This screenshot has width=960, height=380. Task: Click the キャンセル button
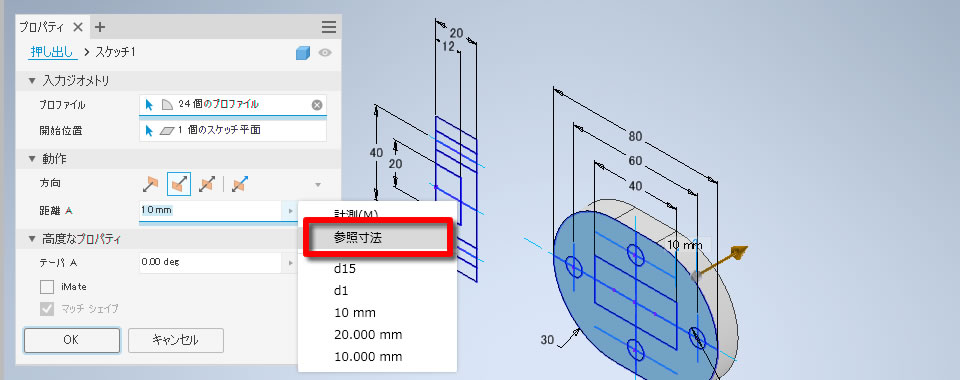(x=176, y=340)
